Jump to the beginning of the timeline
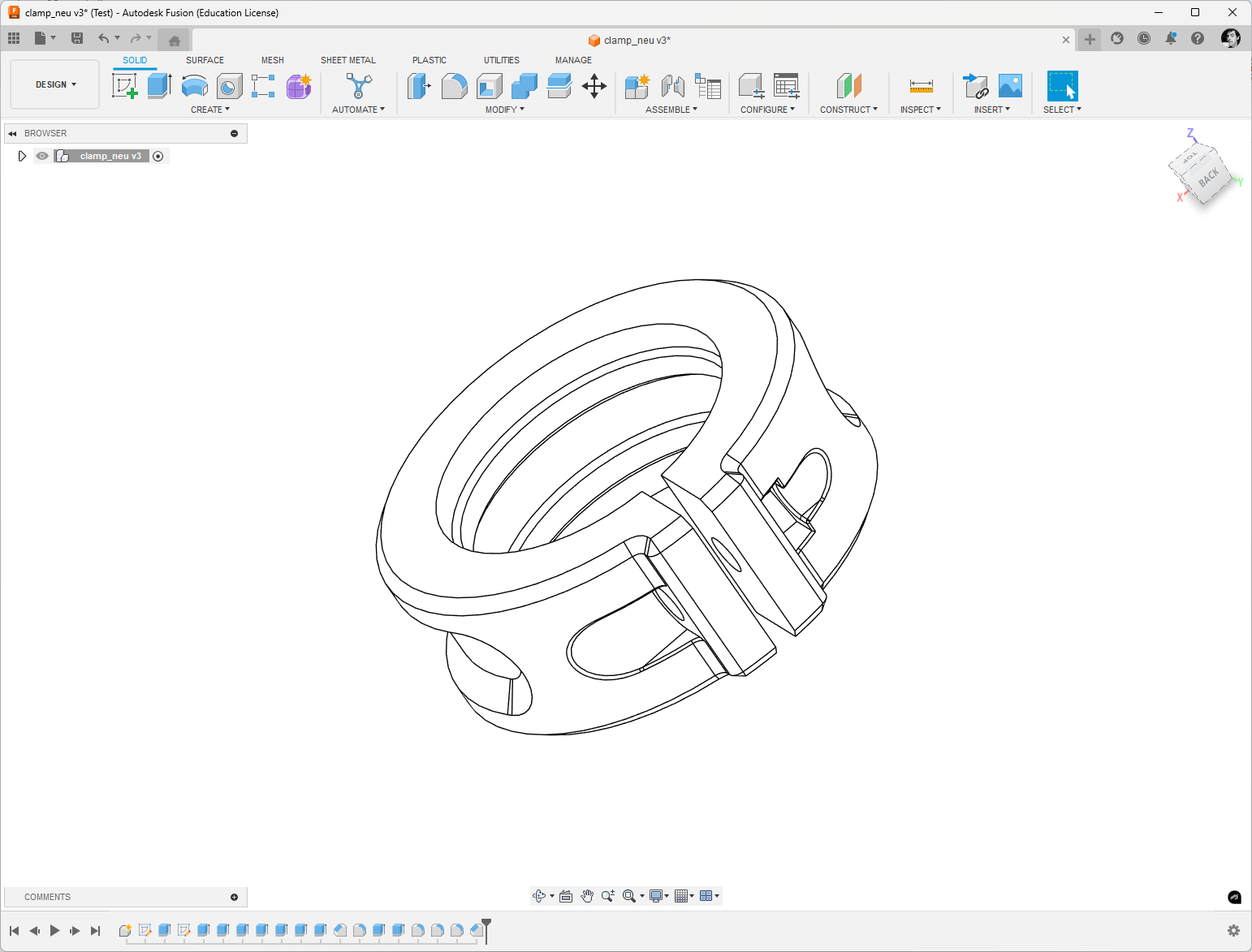Screen dimensions: 1252x952 coord(14,931)
